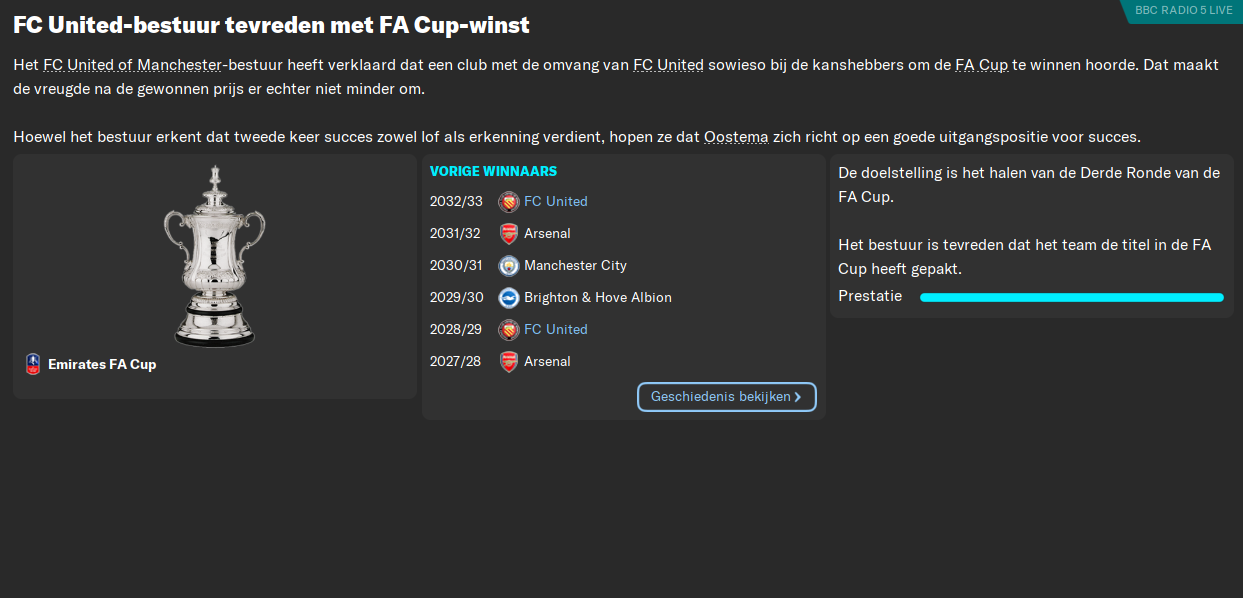
Task: Click the FC United badge for 2028/29
Action: (508, 329)
